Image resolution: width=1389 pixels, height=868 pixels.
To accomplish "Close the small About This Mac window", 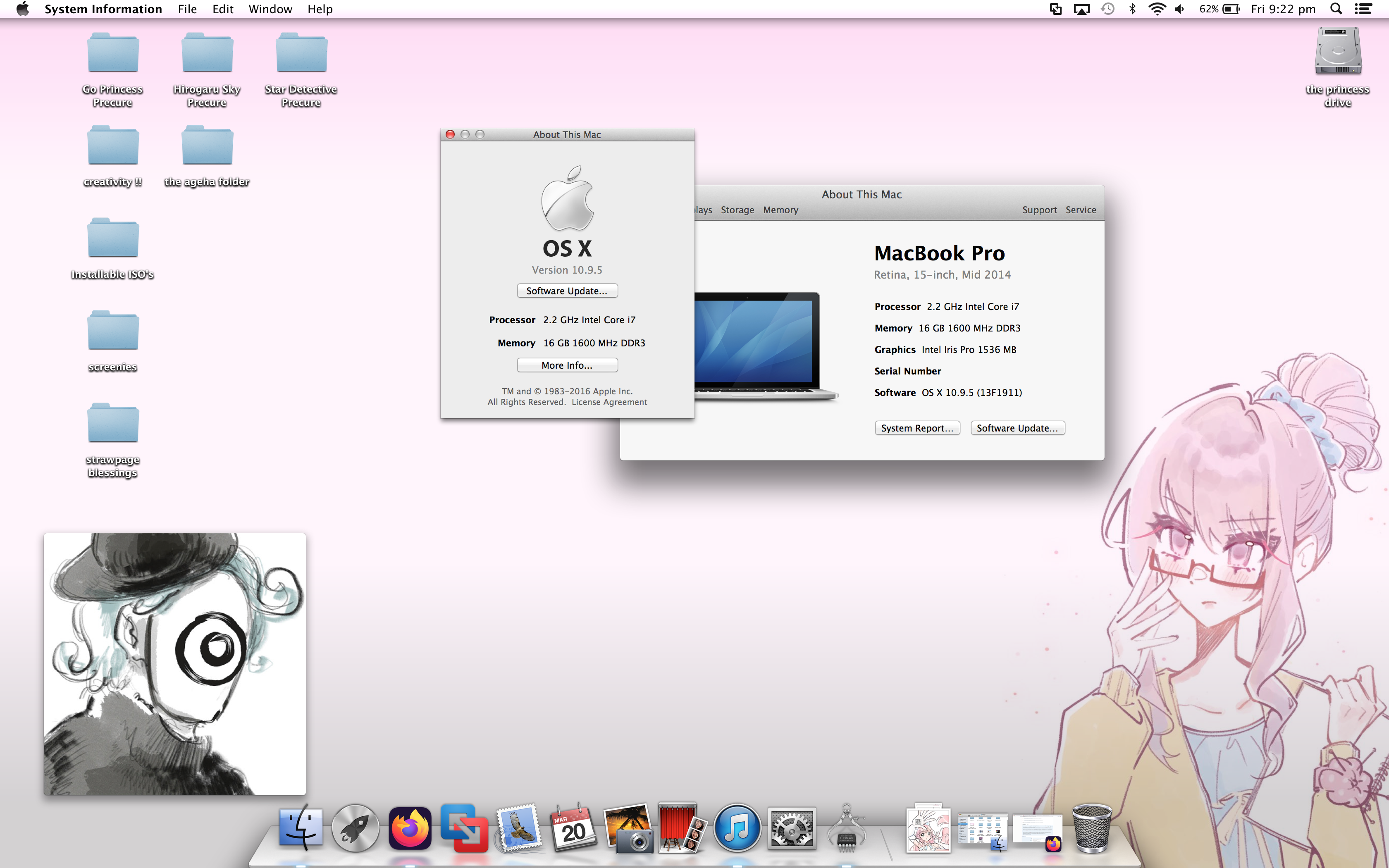I will pyautogui.click(x=451, y=134).
